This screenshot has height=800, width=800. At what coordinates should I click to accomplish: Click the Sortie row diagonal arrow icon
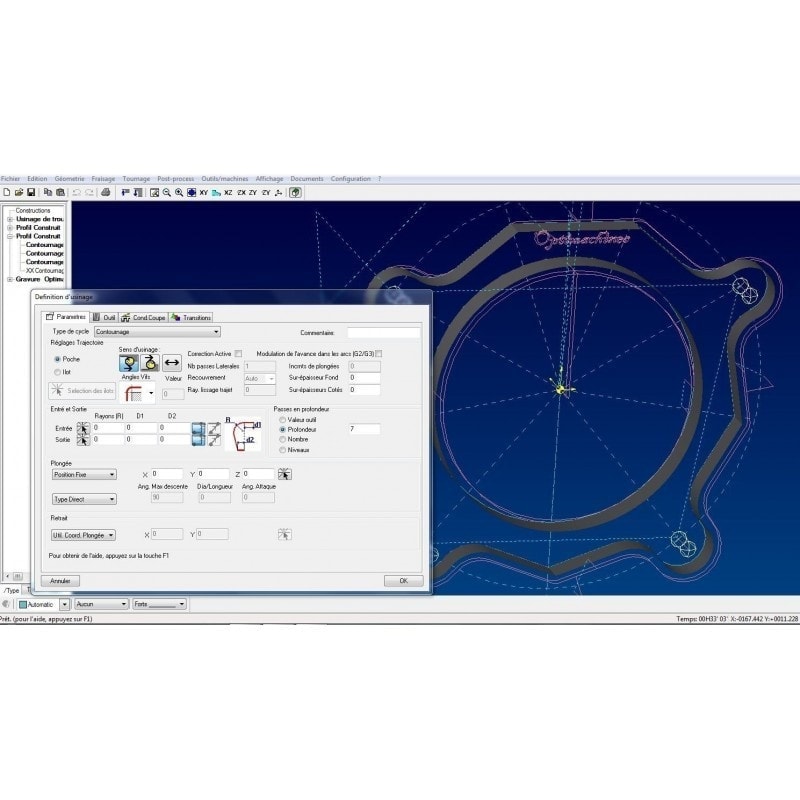click(214, 439)
